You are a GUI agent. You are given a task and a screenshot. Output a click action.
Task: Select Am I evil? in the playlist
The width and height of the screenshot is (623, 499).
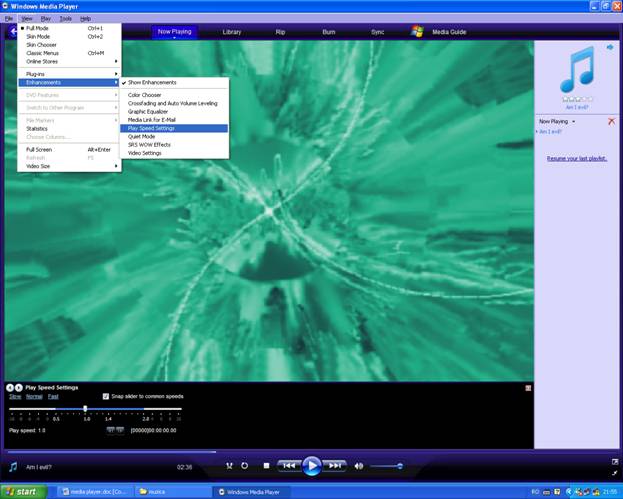[x=550, y=132]
